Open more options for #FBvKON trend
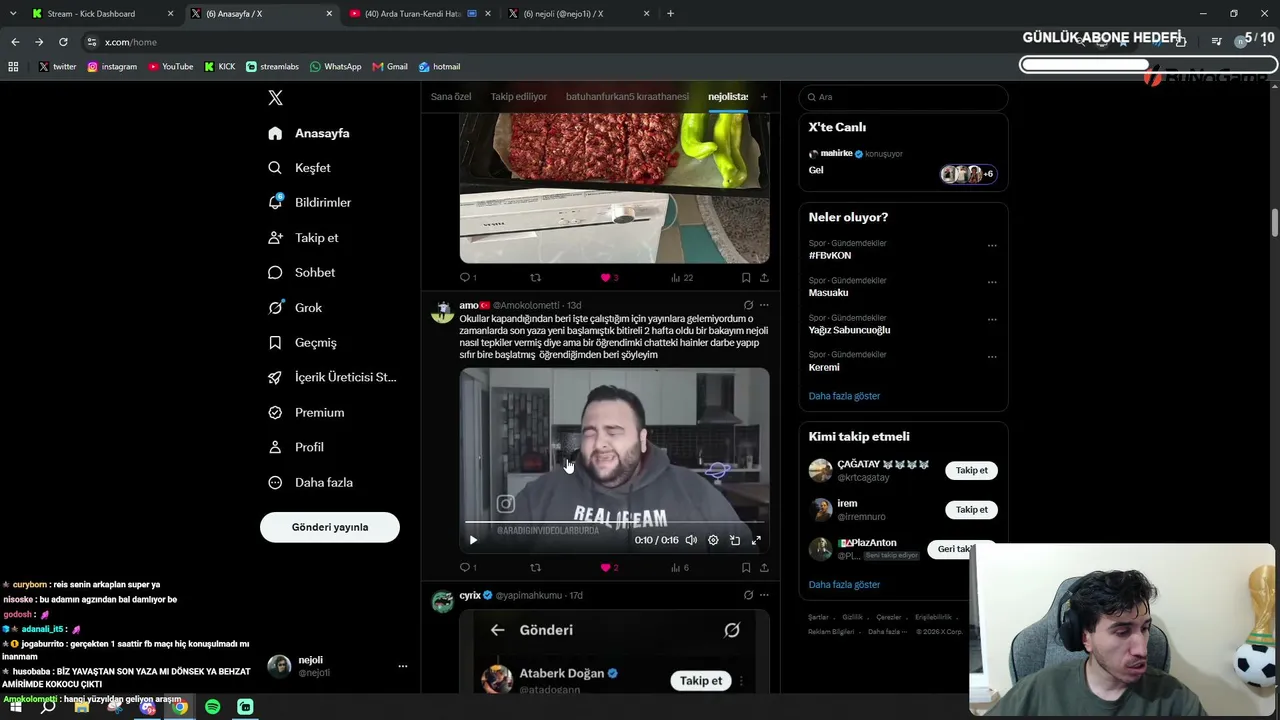 pyautogui.click(x=992, y=245)
